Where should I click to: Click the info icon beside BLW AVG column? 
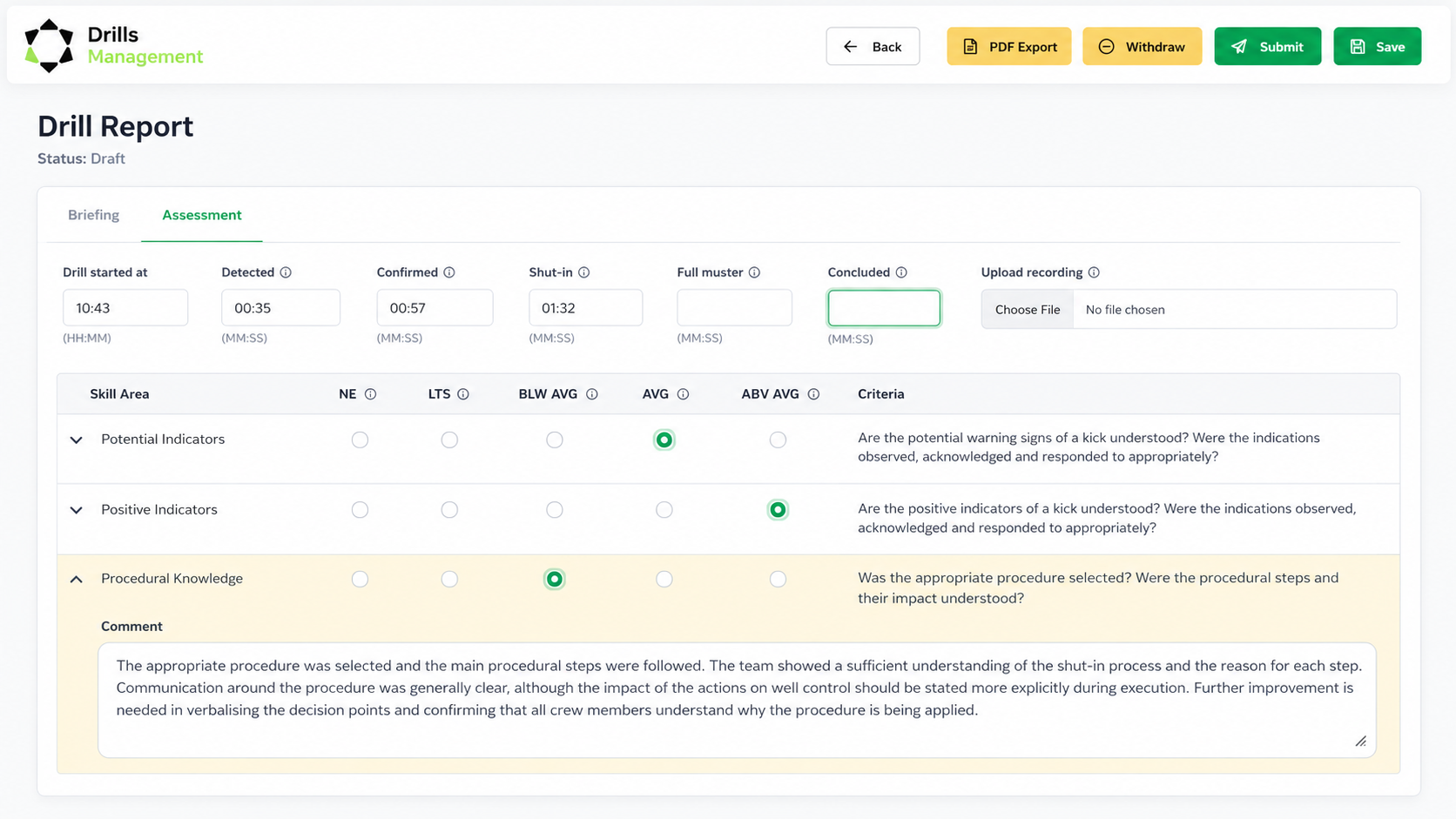tap(592, 394)
